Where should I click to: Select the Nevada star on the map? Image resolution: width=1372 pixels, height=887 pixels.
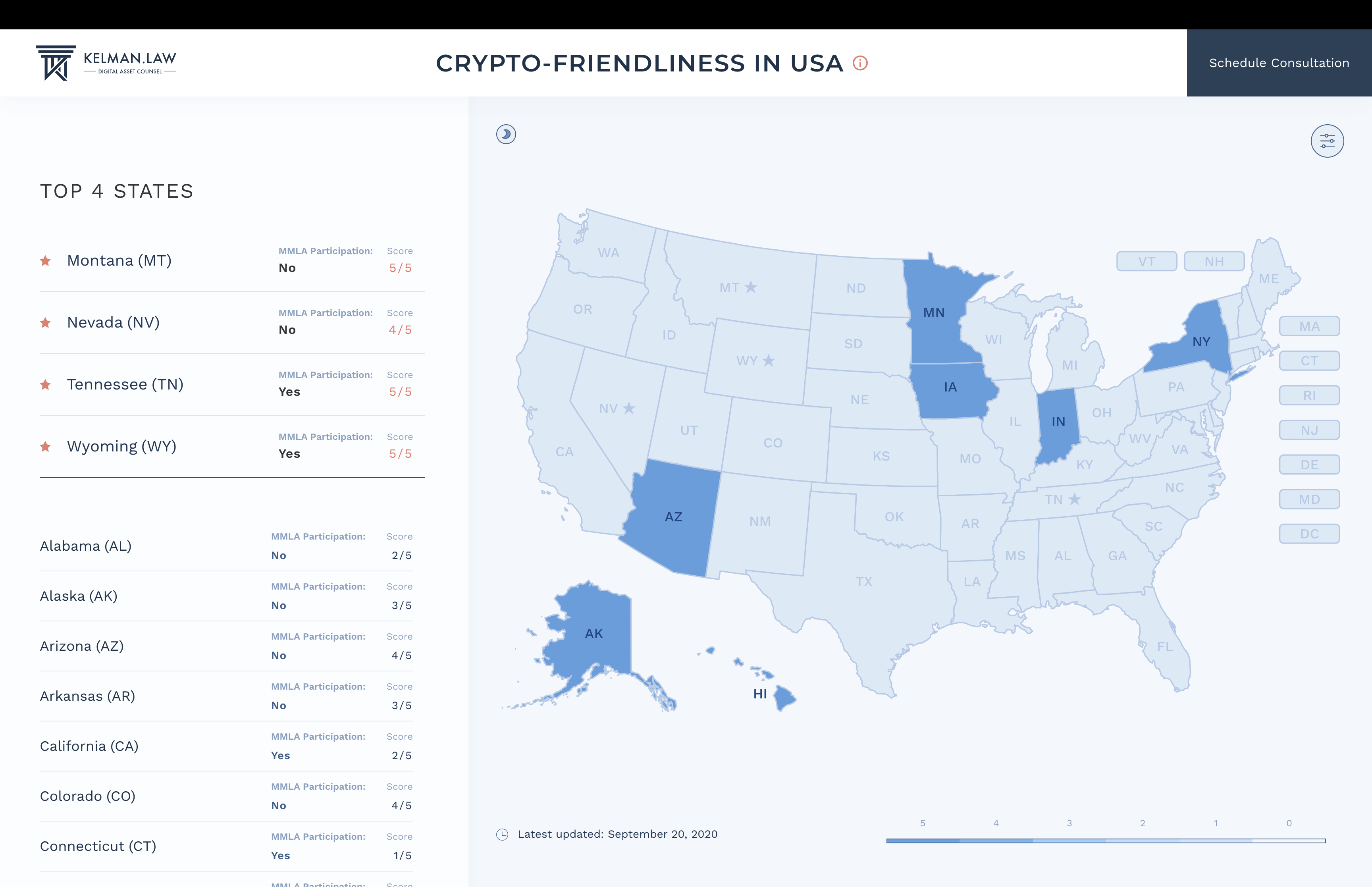pyautogui.click(x=629, y=409)
